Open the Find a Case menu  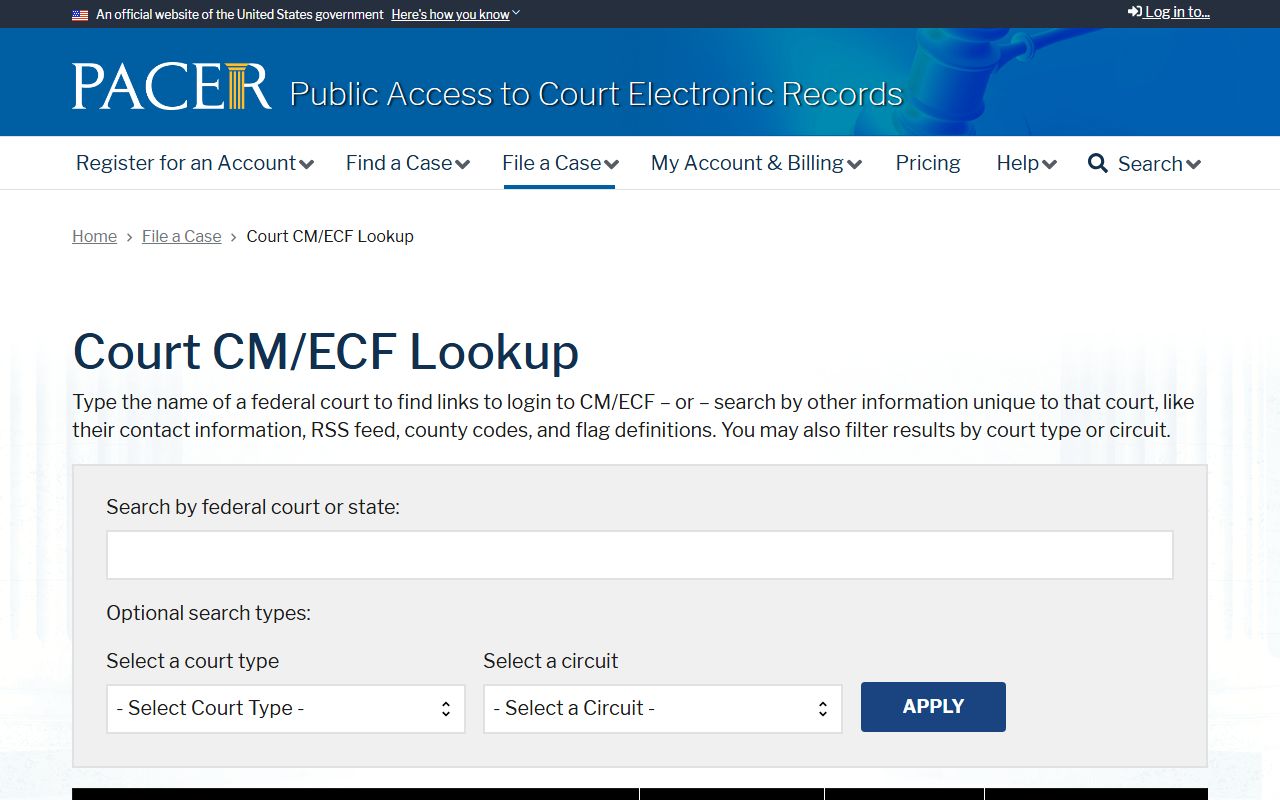(x=408, y=163)
